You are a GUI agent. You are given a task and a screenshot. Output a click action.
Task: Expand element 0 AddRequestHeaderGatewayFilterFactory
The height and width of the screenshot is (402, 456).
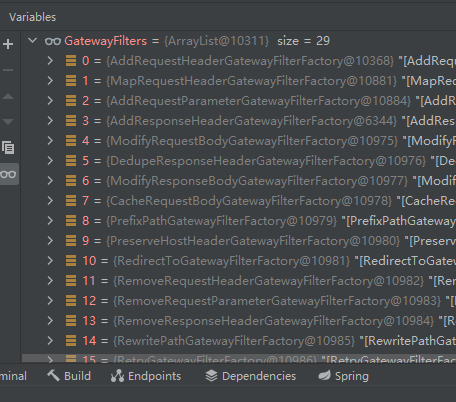click(50, 61)
